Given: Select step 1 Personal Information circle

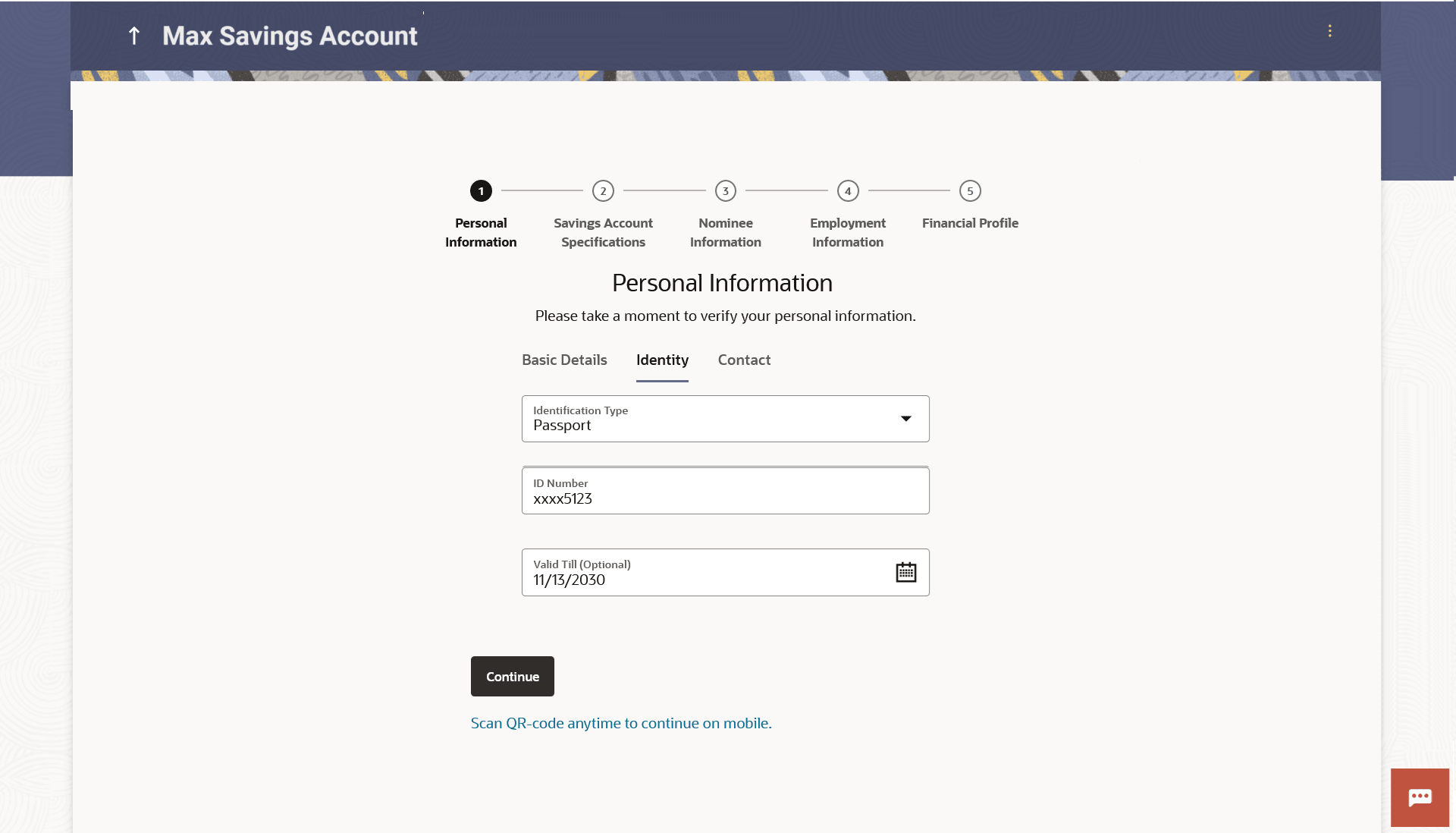Looking at the screenshot, I should (481, 191).
